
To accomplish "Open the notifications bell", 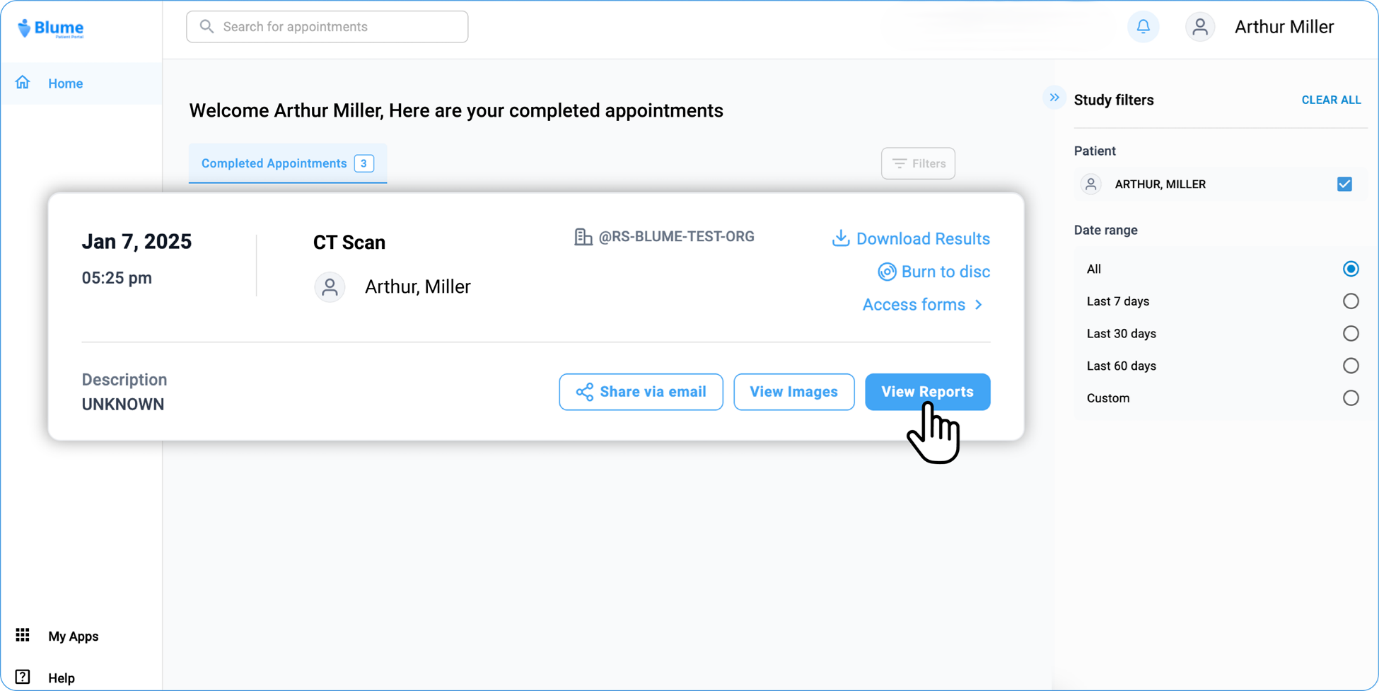I will (1143, 27).
